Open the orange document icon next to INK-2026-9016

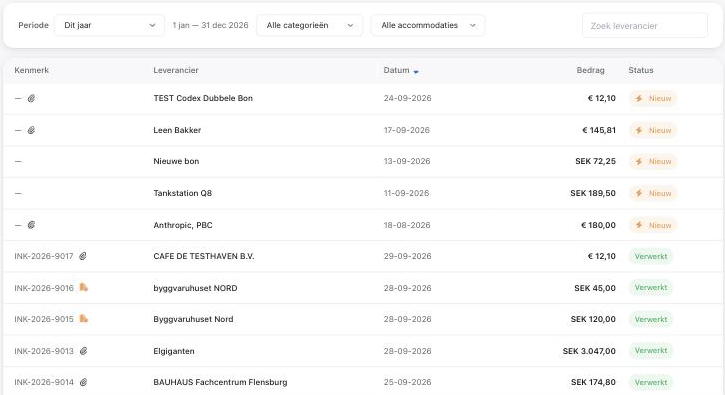(x=84, y=287)
